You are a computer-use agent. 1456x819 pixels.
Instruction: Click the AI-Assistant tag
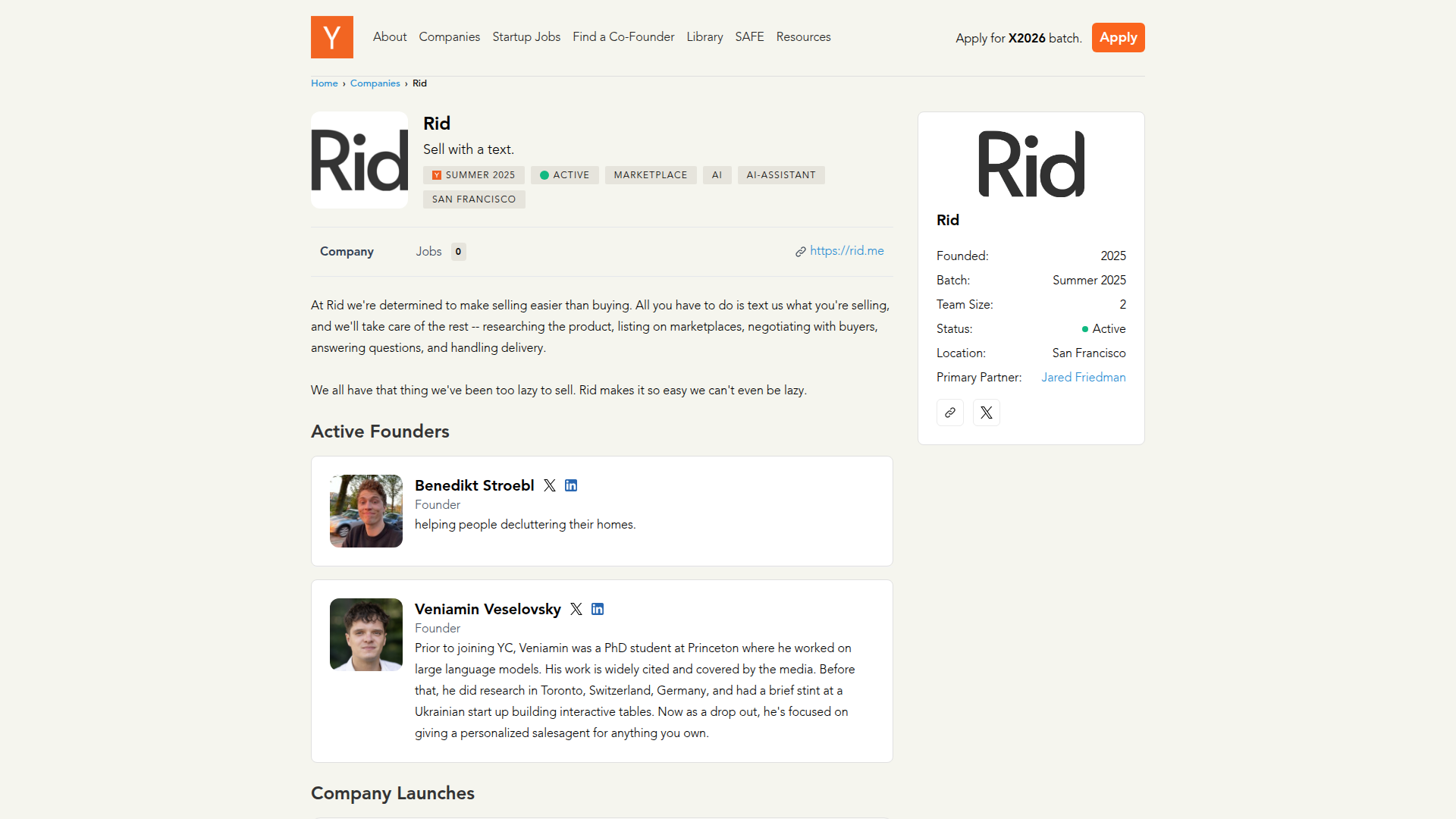point(781,175)
